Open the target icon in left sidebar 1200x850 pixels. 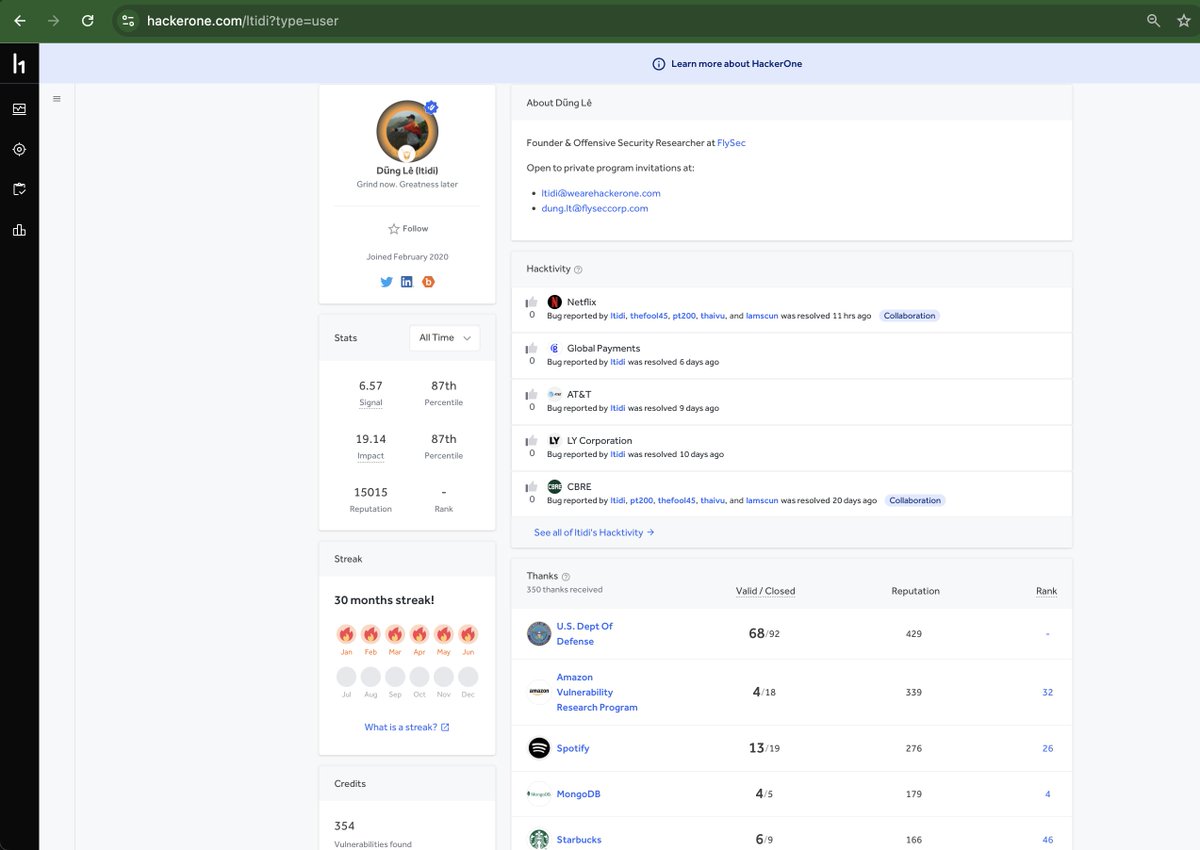[x=19, y=149]
